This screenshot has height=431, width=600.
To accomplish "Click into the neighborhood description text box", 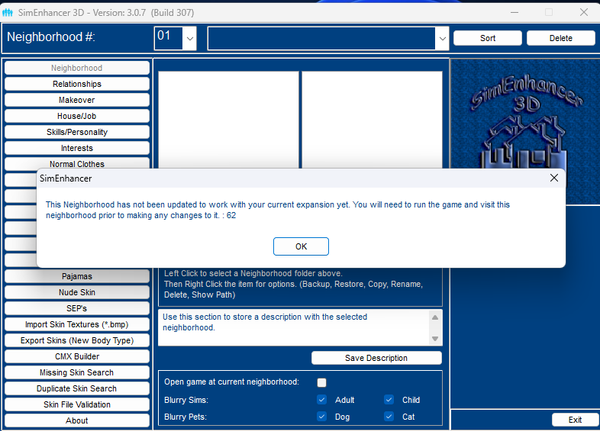I will click(x=293, y=328).
